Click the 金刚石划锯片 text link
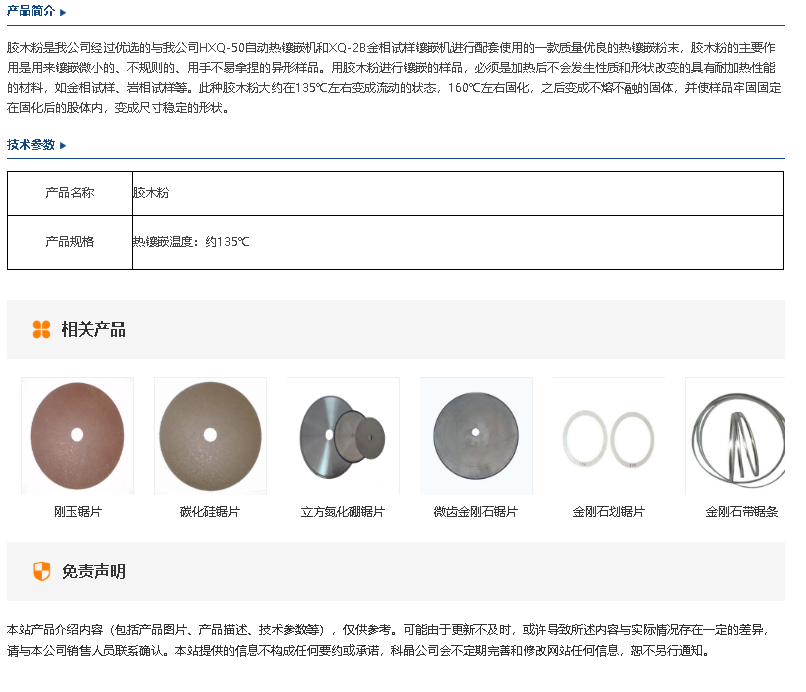This screenshot has width=806, height=692. tap(609, 512)
